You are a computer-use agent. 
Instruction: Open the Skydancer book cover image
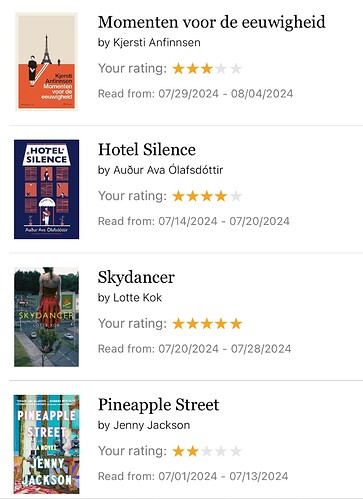[x=46, y=317]
